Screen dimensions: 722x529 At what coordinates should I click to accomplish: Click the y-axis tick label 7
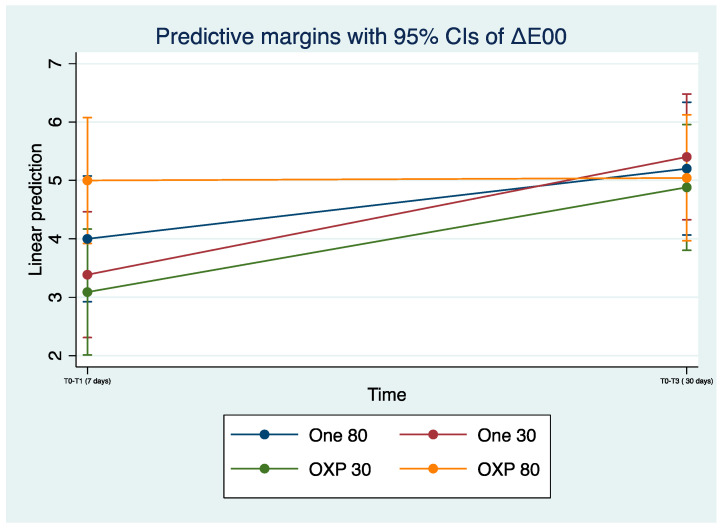pos(55,63)
